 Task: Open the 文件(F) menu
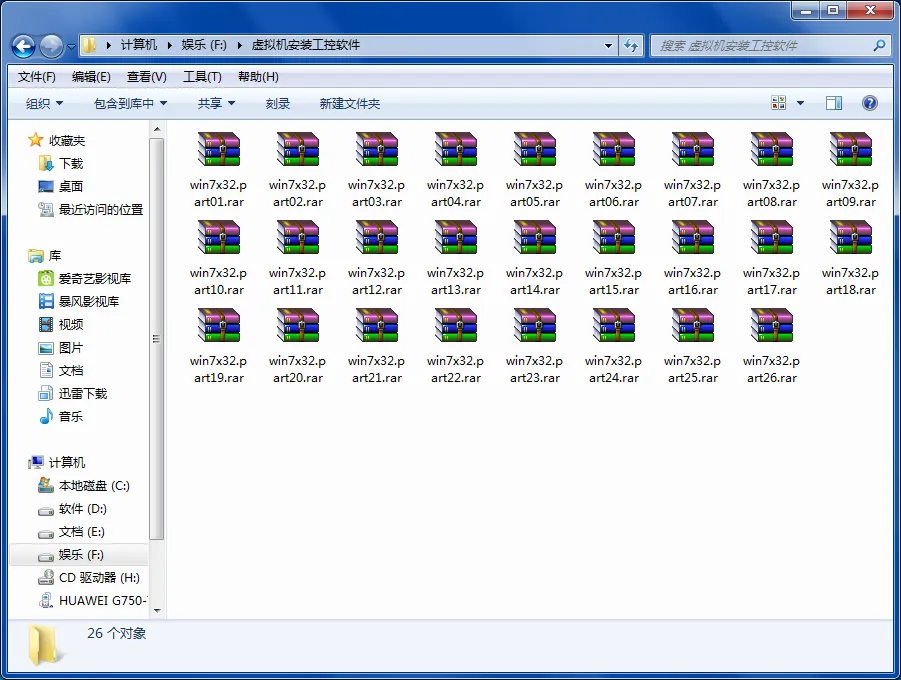tap(36, 76)
